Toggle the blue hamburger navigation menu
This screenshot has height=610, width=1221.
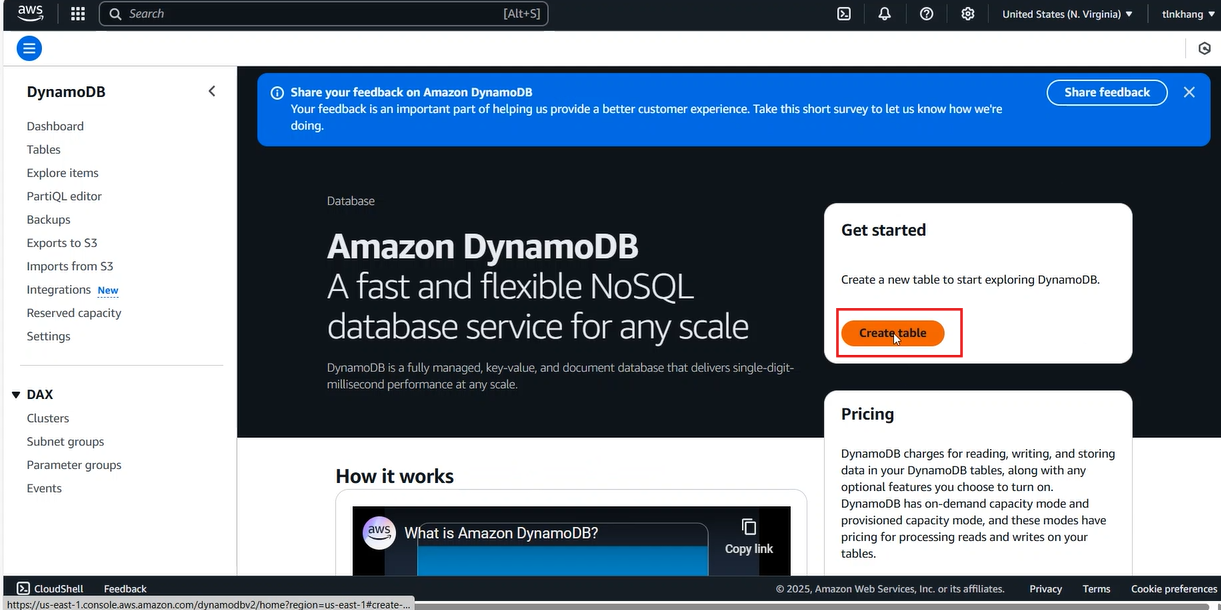pos(29,48)
